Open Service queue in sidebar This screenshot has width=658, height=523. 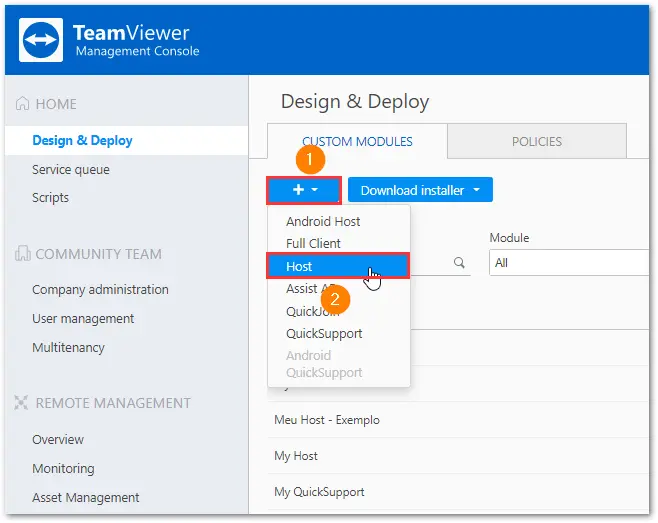[x=71, y=170]
